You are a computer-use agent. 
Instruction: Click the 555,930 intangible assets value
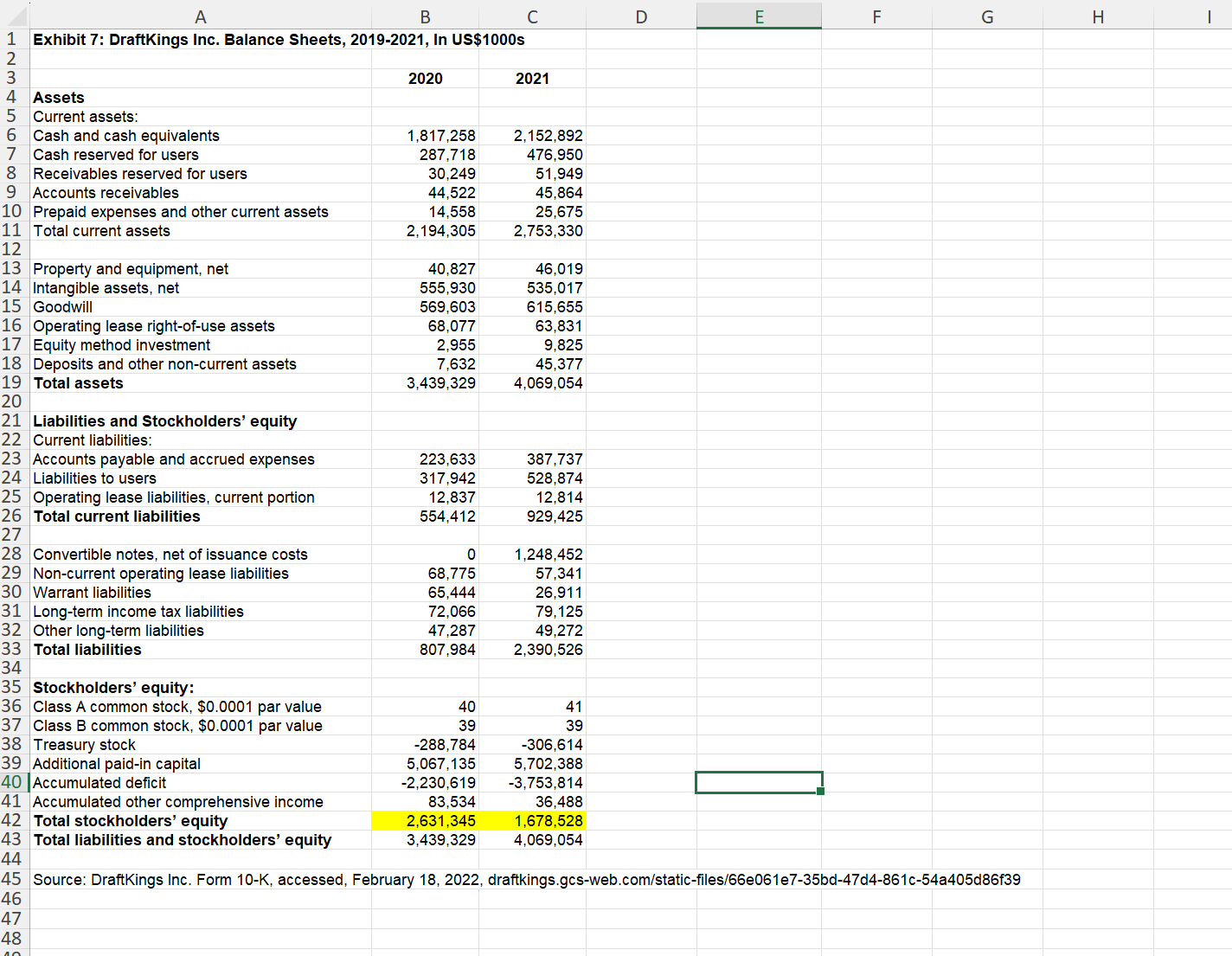pyautogui.click(x=447, y=288)
